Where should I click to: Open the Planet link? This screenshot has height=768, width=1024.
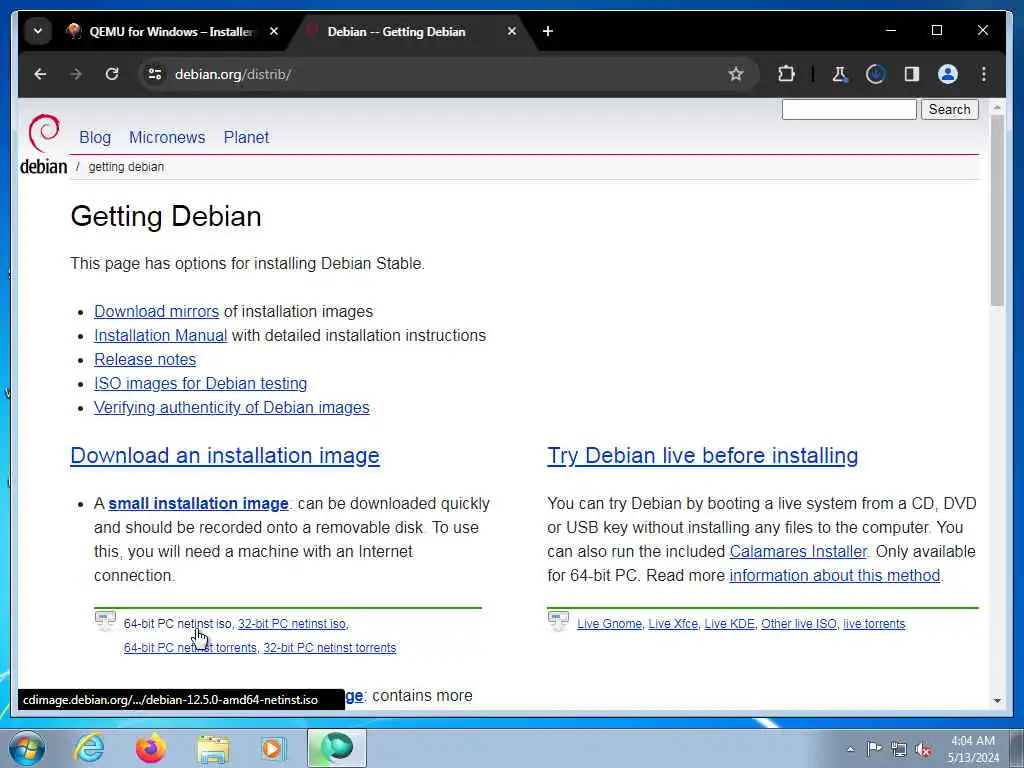[246, 137]
